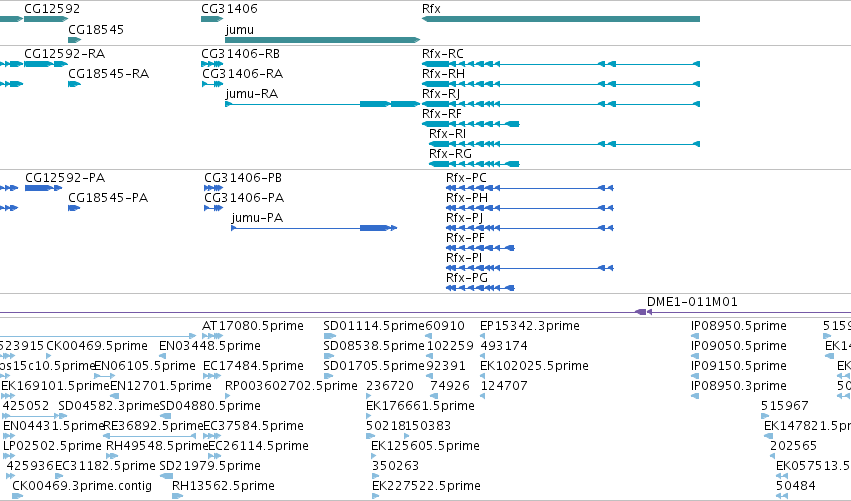Screen dimensions: 851x501
Task: Click the jumu-PA coding exon block
Action: (x=373, y=228)
